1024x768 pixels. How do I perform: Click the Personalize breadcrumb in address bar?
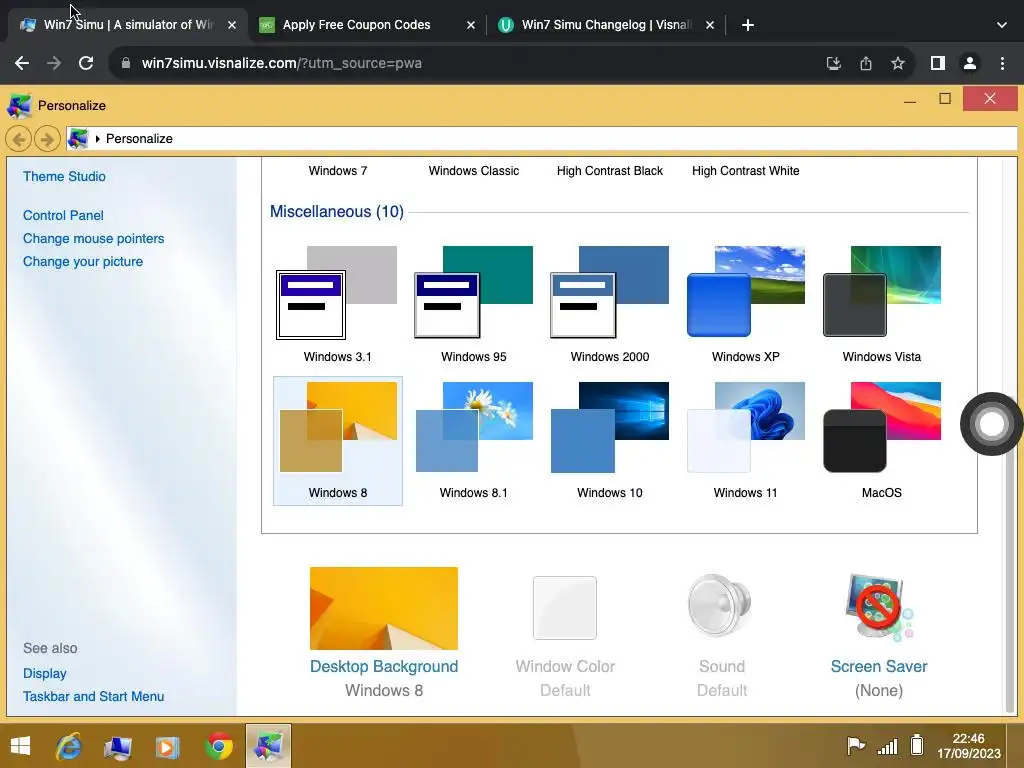pyautogui.click(x=139, y=138)
